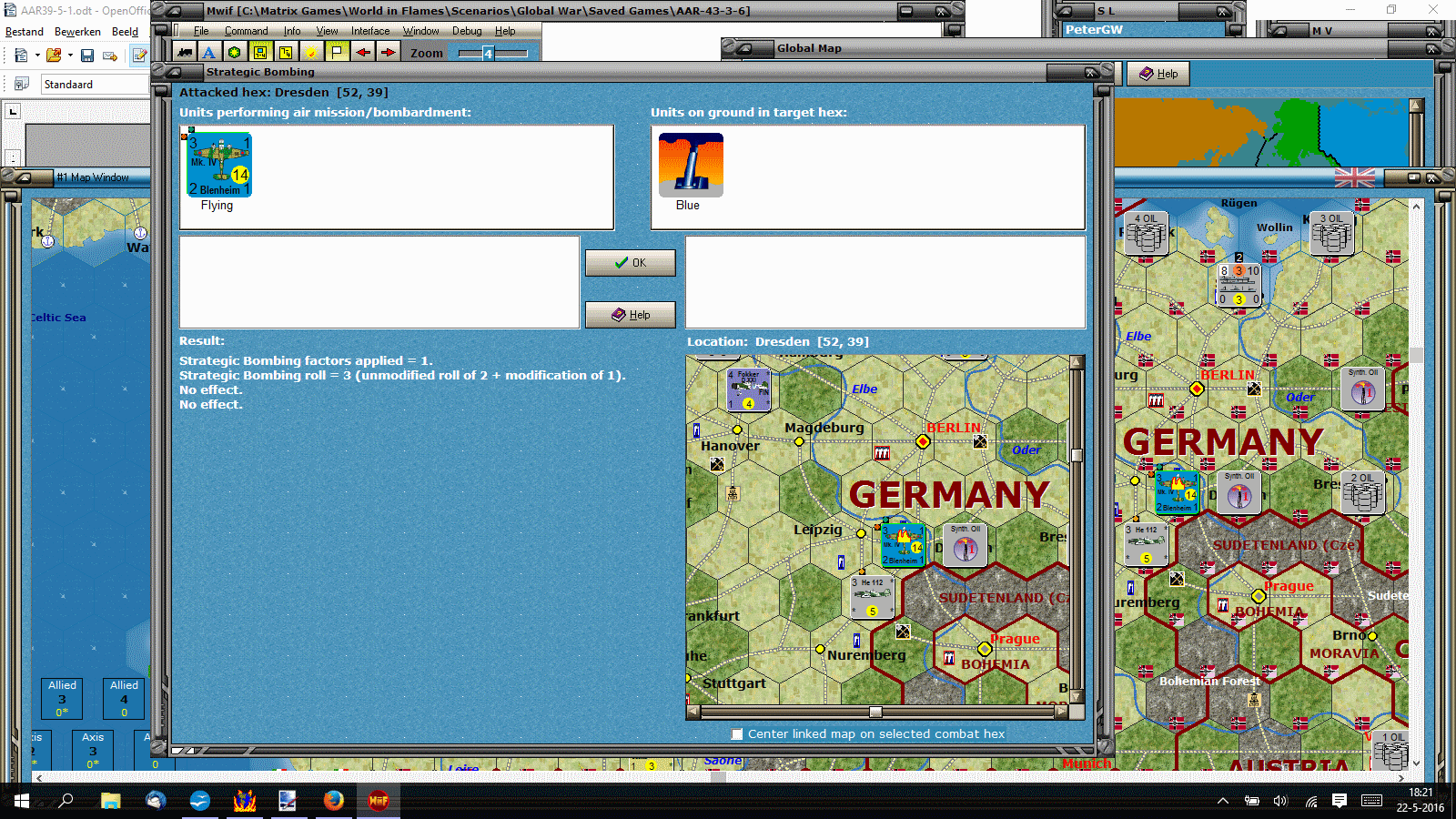Click the flag toolbar icon
This screenshot has height=819, width=1456.
tap(337, 53)
